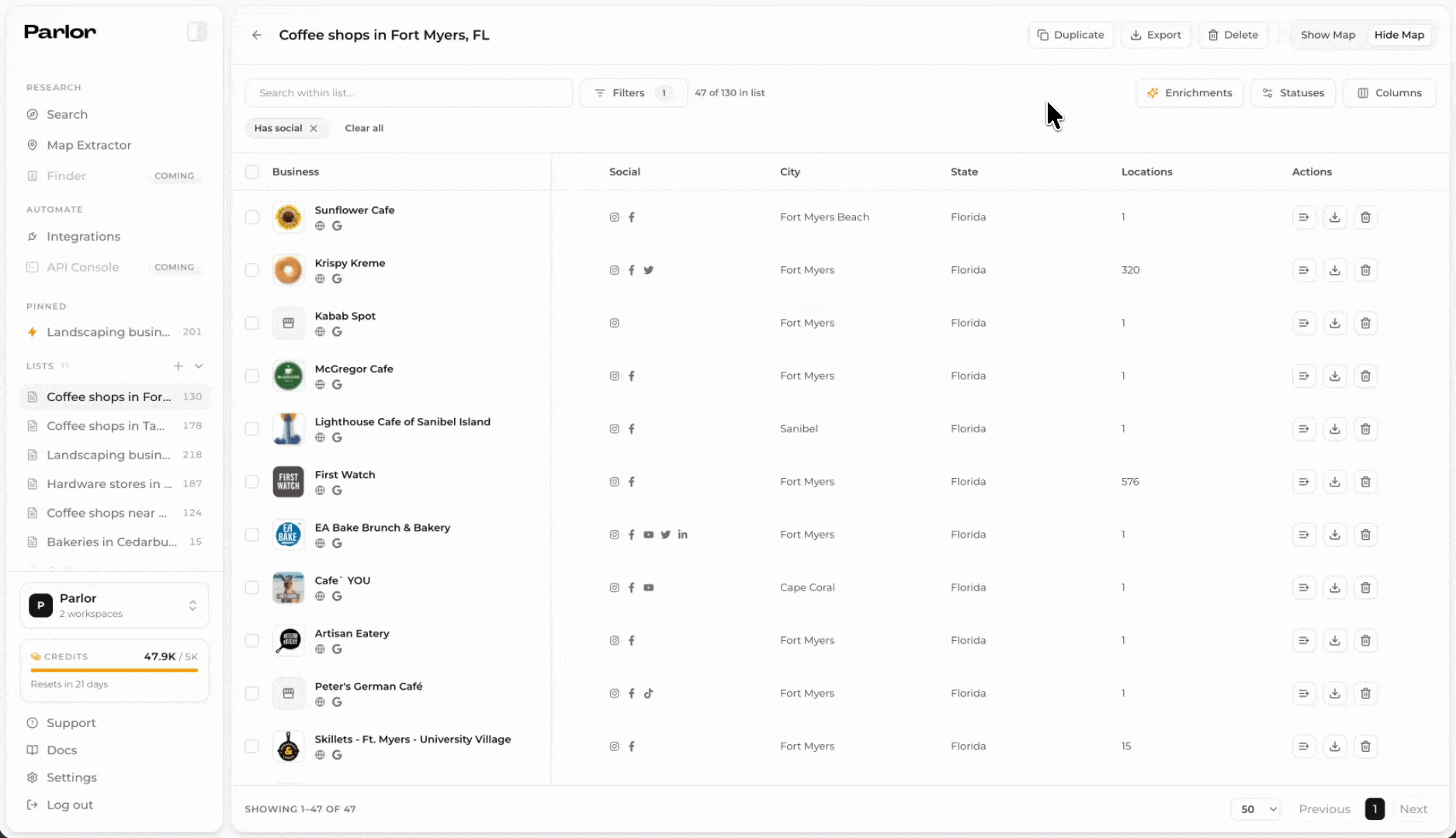This screenshot has width=1456, height=838.
Task: Open Instagram icon for Sunflower Cafe
Action: point(614,217)
